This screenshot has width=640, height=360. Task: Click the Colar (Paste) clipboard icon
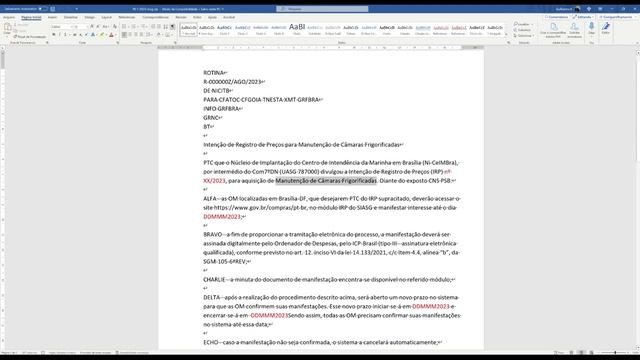[7, 29]
